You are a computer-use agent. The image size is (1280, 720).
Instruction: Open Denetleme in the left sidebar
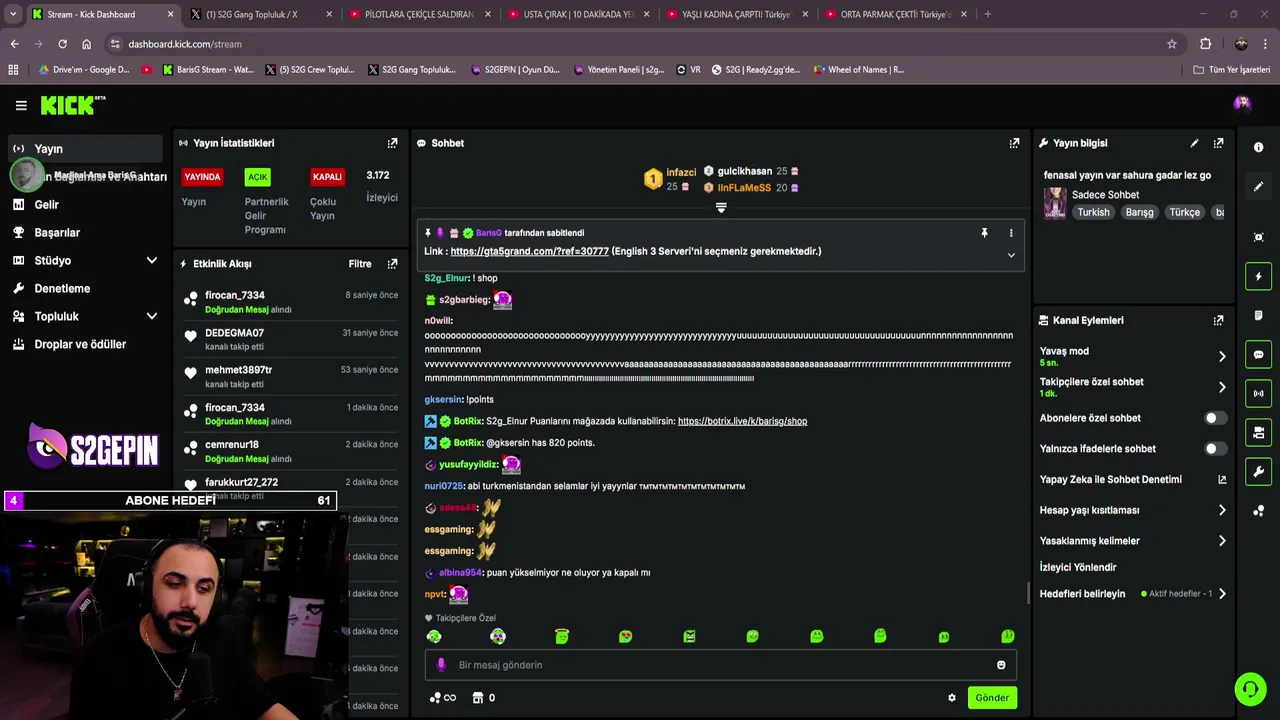click(86, 288)
